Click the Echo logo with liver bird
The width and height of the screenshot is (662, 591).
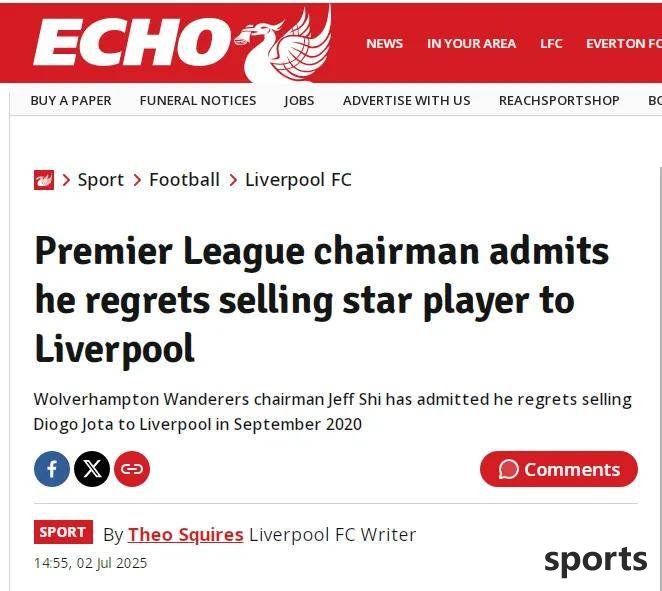182,43
